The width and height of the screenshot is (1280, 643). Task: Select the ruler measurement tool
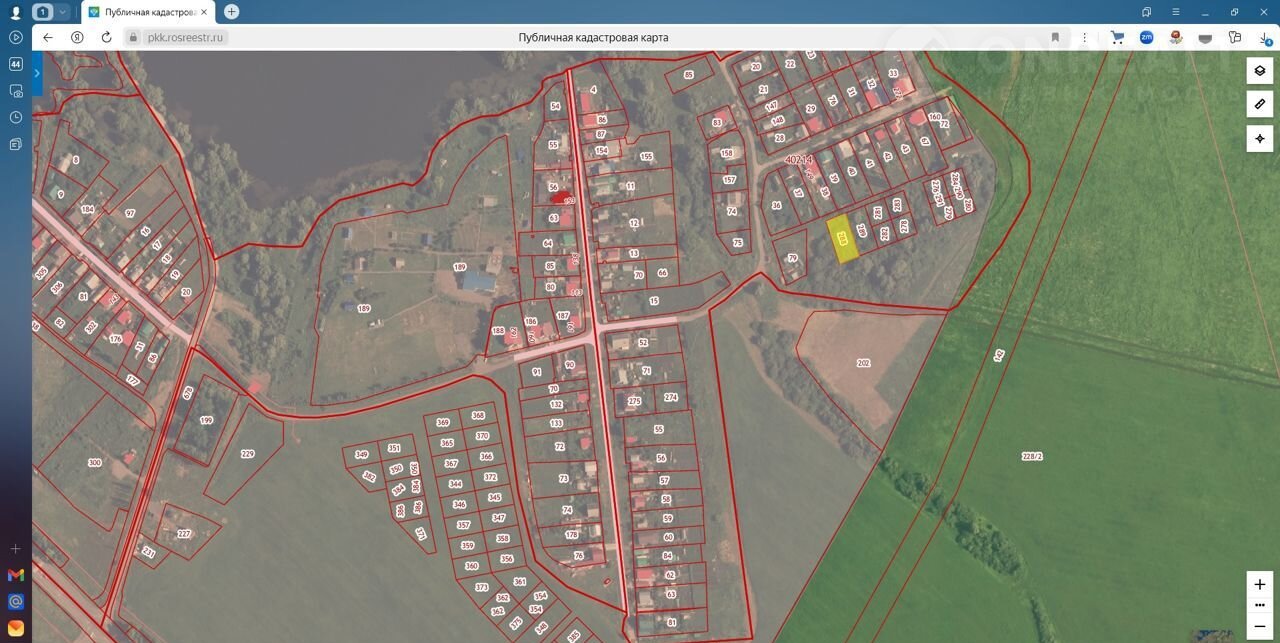pos(1259,104)
